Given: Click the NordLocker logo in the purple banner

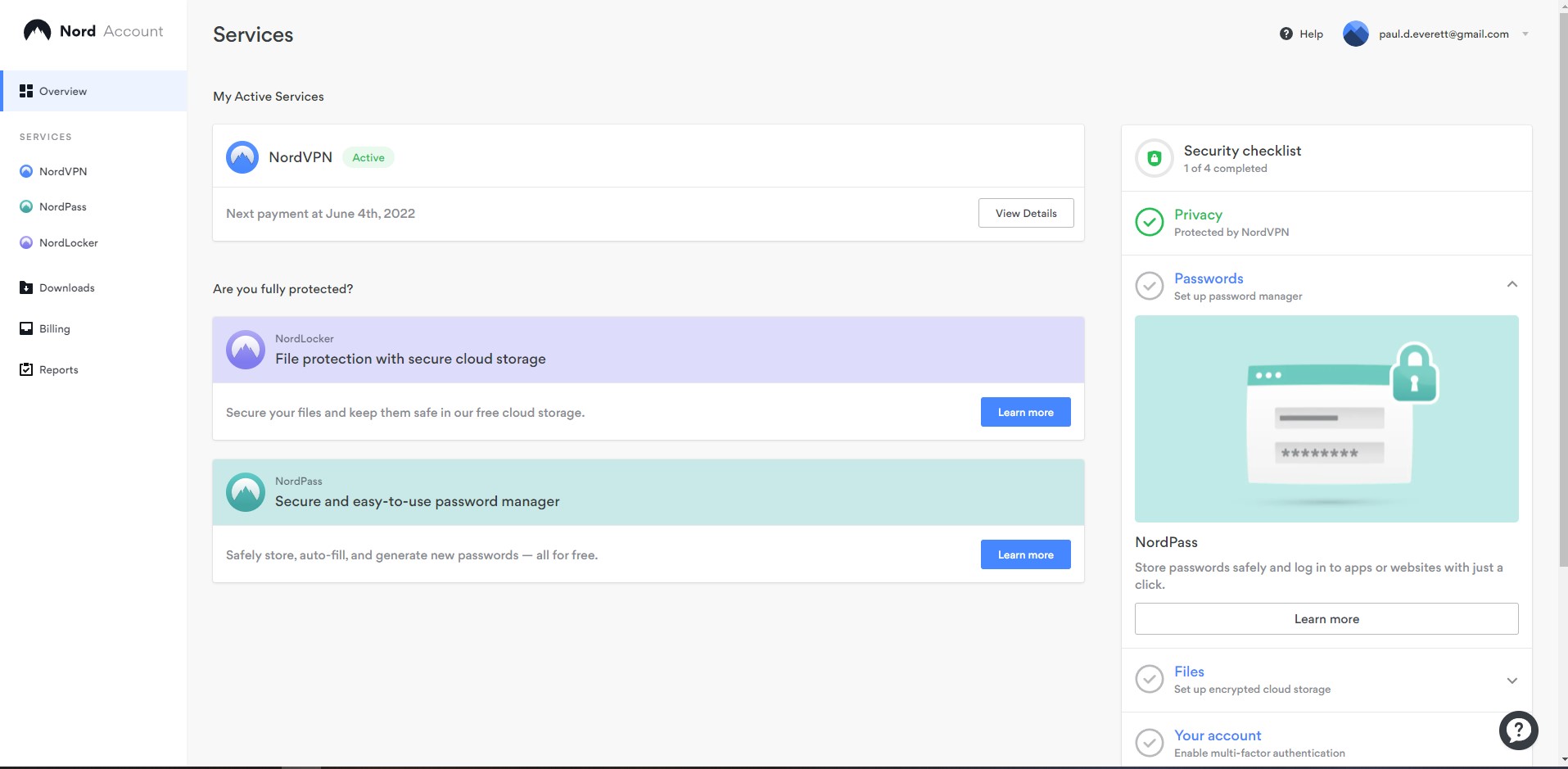Looking at the screenshot, I should tap(246, 350).
